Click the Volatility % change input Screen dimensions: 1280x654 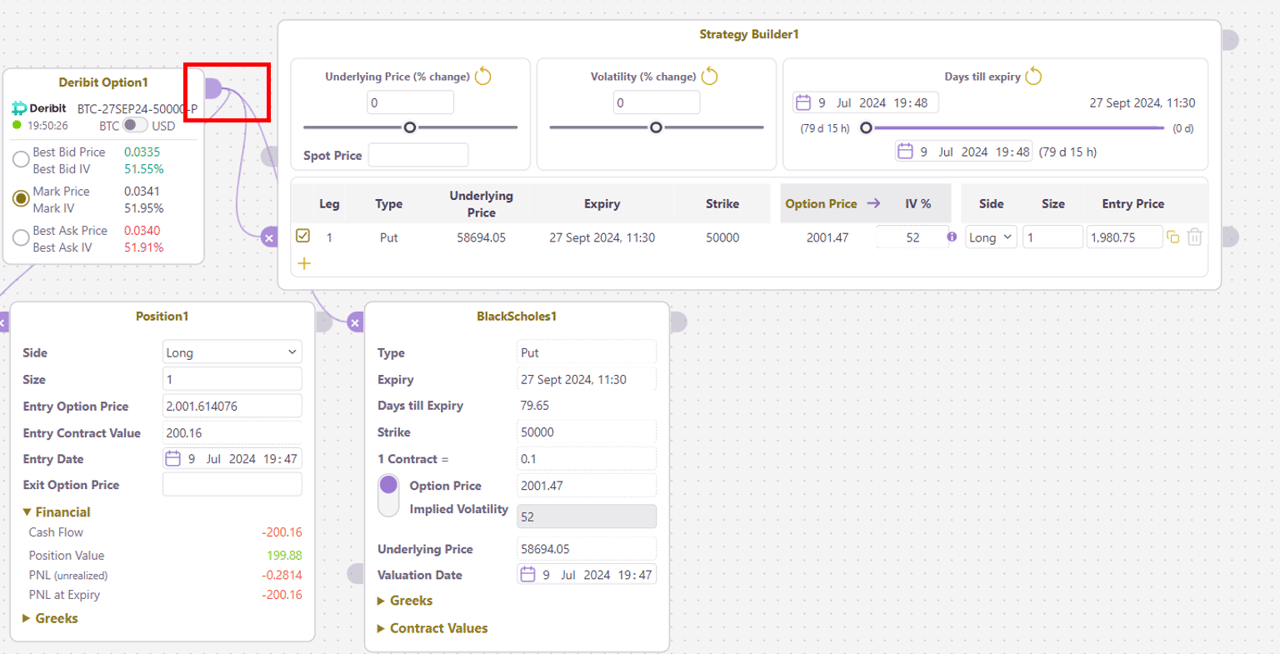click(656, 102)
